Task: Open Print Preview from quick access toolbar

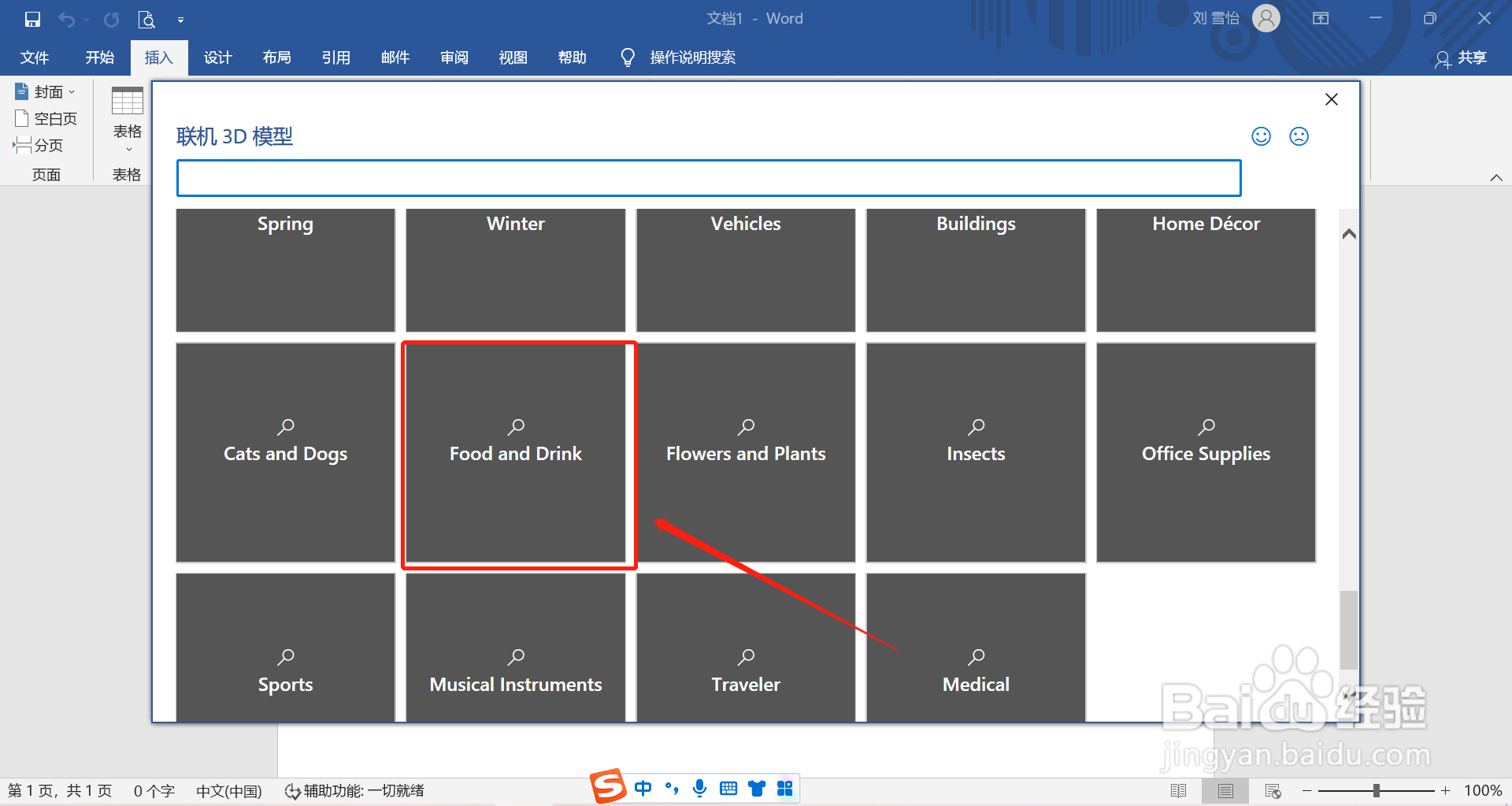Action: (146, 19)
